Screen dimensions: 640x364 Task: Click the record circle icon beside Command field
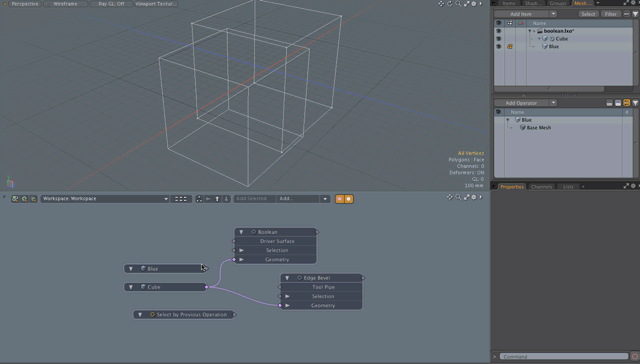(635, 357)
